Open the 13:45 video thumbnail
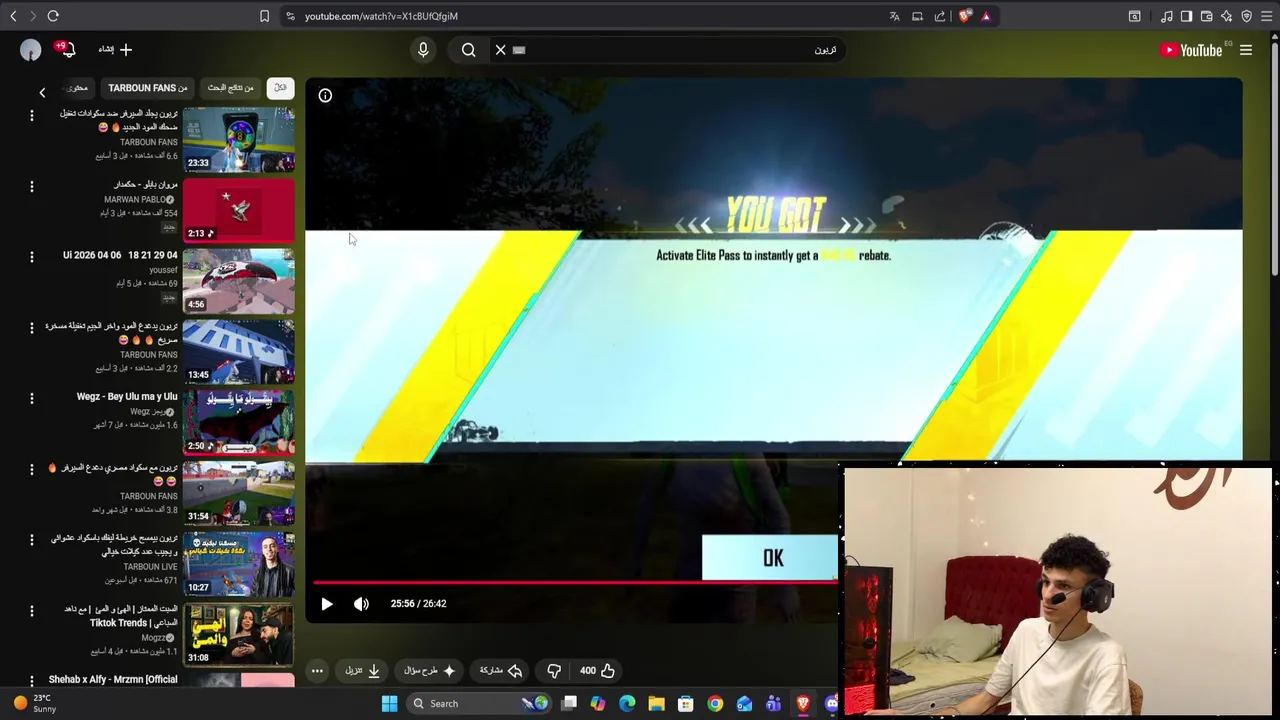This screenshot has height=720, width=1280. (x=239, y=354)
